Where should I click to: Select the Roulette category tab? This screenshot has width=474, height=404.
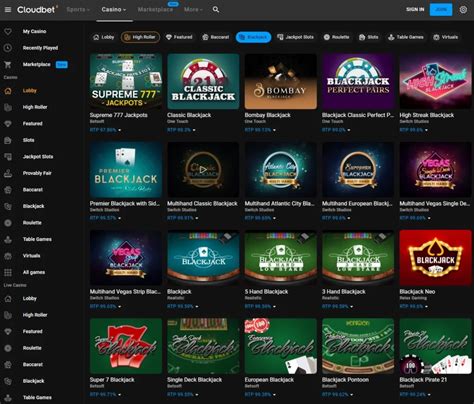pyautogui.click(x=336, y=37)
